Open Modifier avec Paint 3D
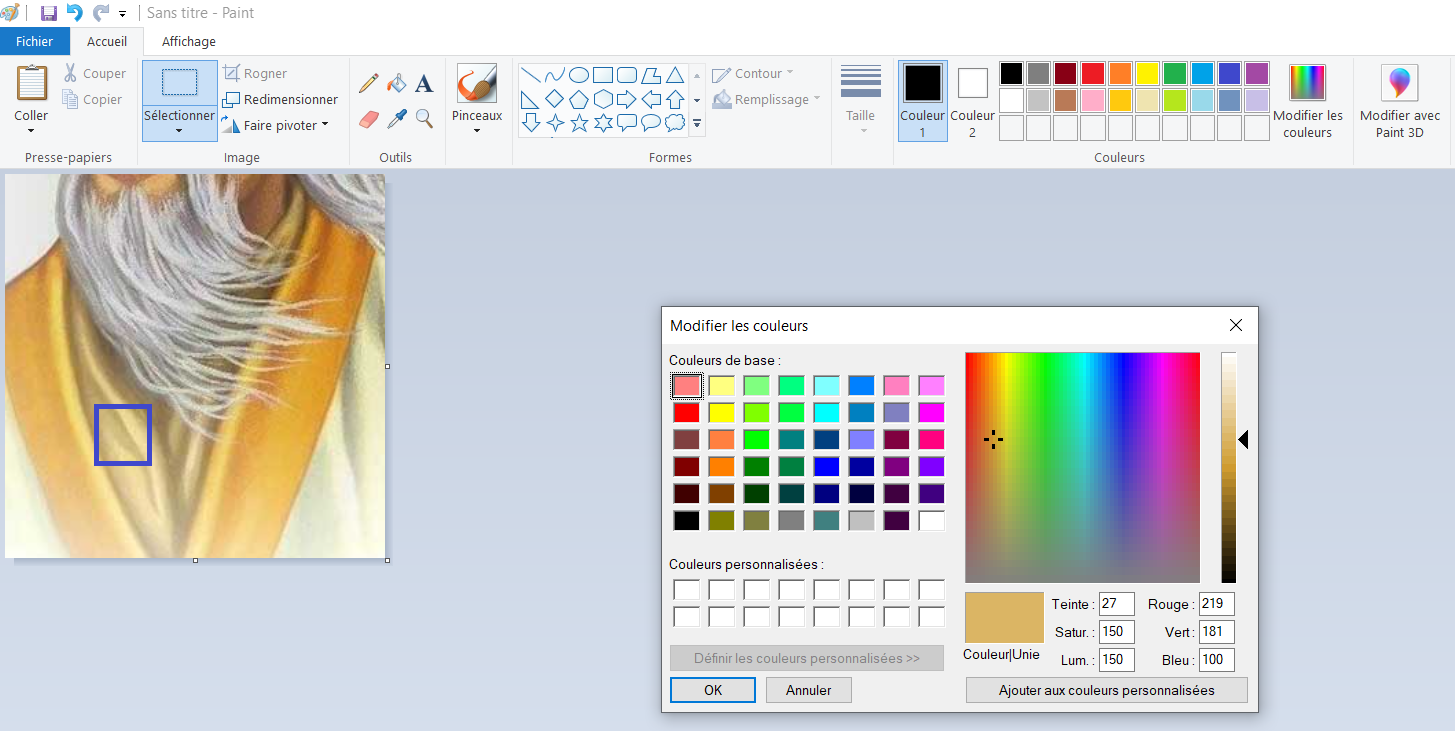This screenshot has width=1455, height=731. click(x=1399, y=101)
